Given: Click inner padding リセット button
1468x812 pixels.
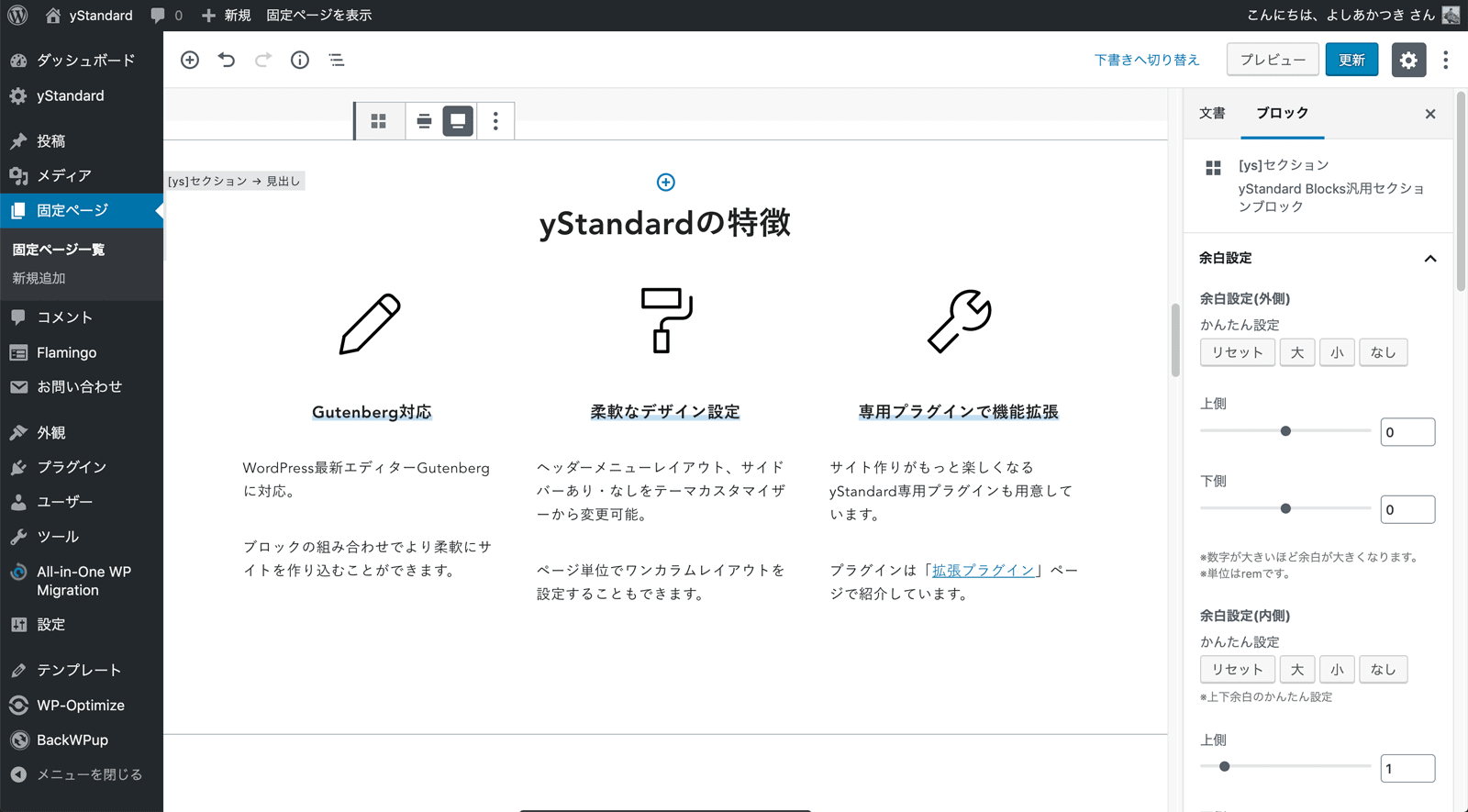Looking at the screenshot, I should pos(1237,670).
